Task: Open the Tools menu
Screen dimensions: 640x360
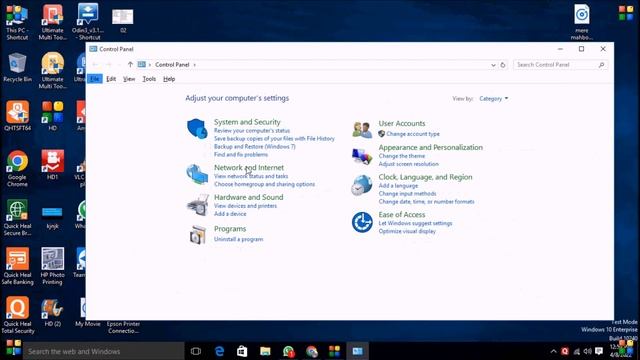Action: (149, 79)
